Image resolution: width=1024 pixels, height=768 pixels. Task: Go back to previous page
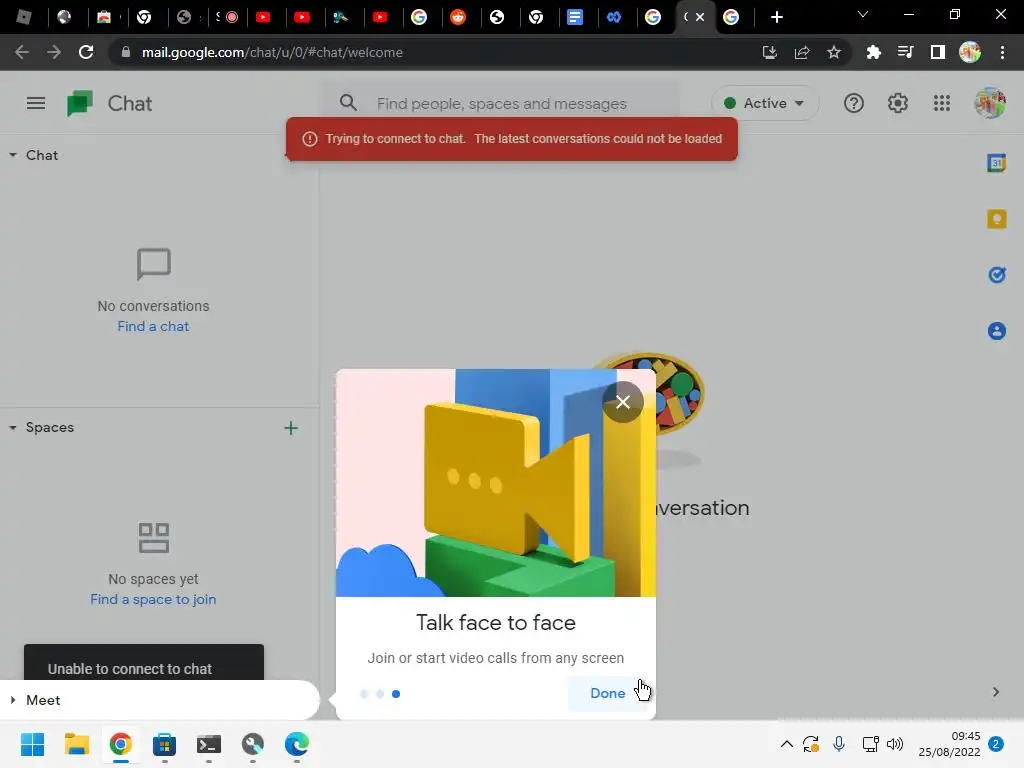tap(22, 52)
